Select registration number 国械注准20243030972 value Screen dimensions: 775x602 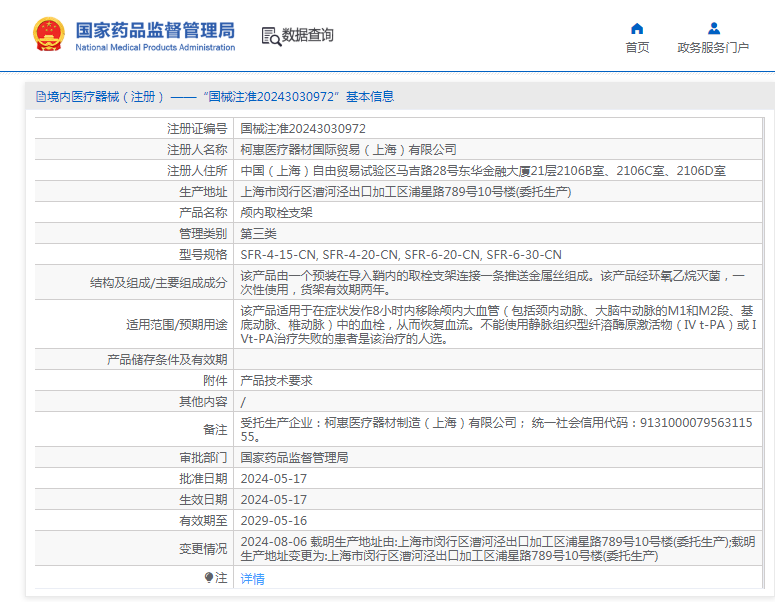pyautogui.click(x=303, y=129)
